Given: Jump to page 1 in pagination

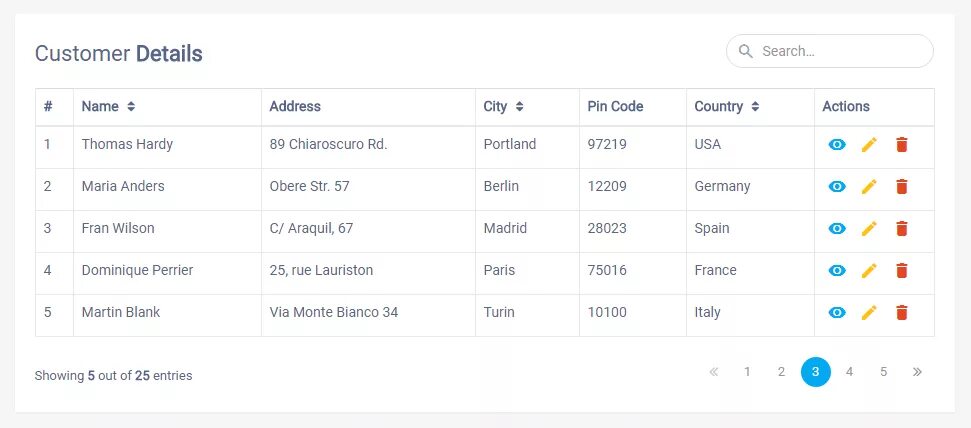Looking at the screenshot, I should 747,372.
